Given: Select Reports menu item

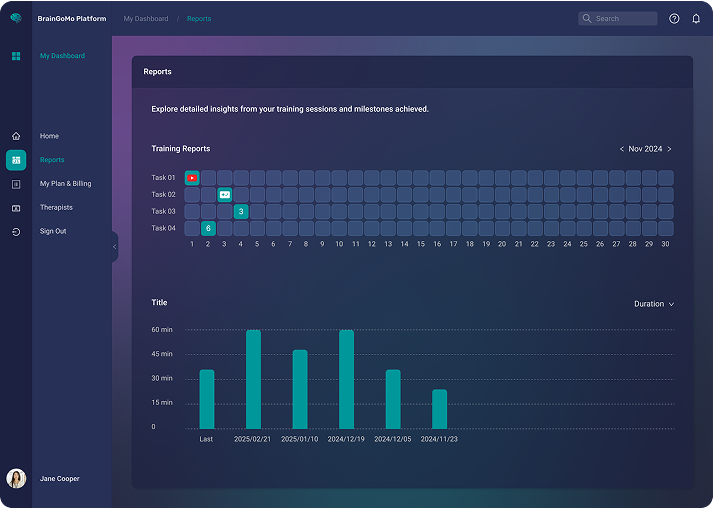Looking at the screenshot, I should (x=52, y=160).
